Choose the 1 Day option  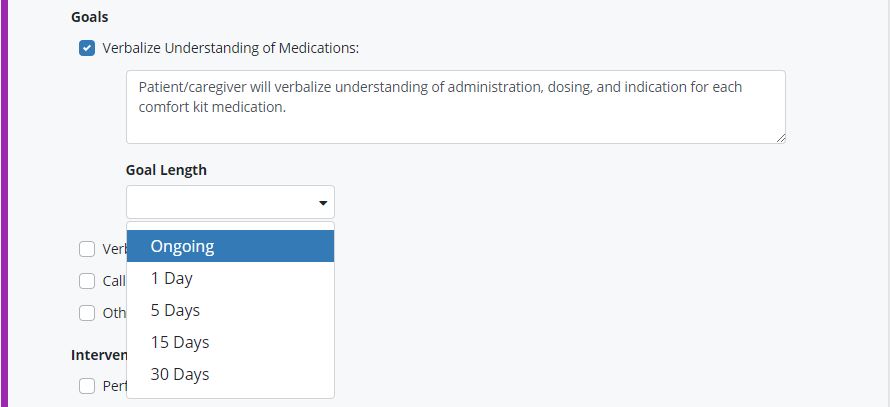pos(230,278)
